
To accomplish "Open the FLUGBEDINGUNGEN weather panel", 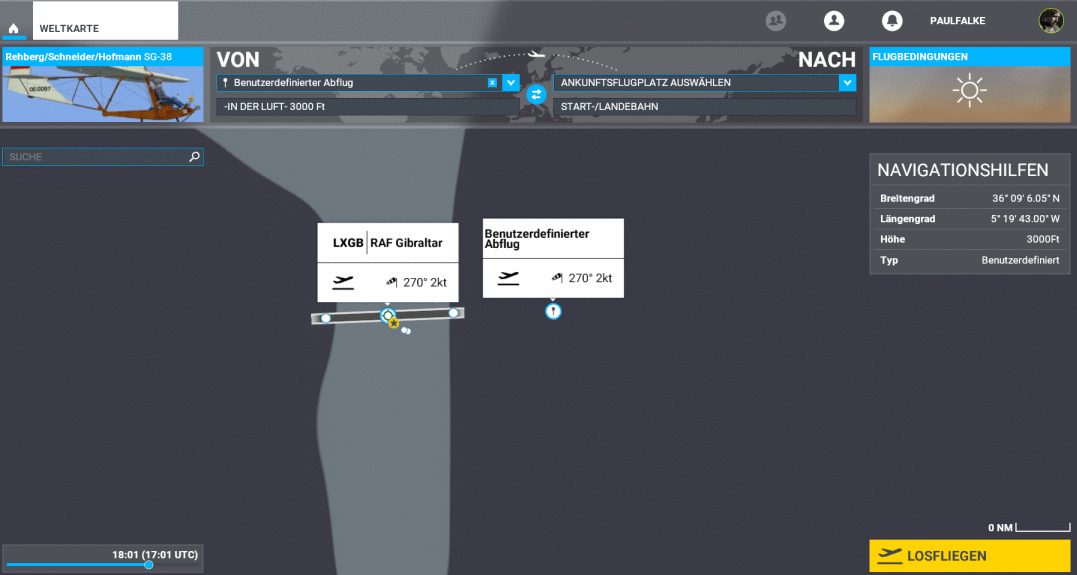I will coord(969,85).
